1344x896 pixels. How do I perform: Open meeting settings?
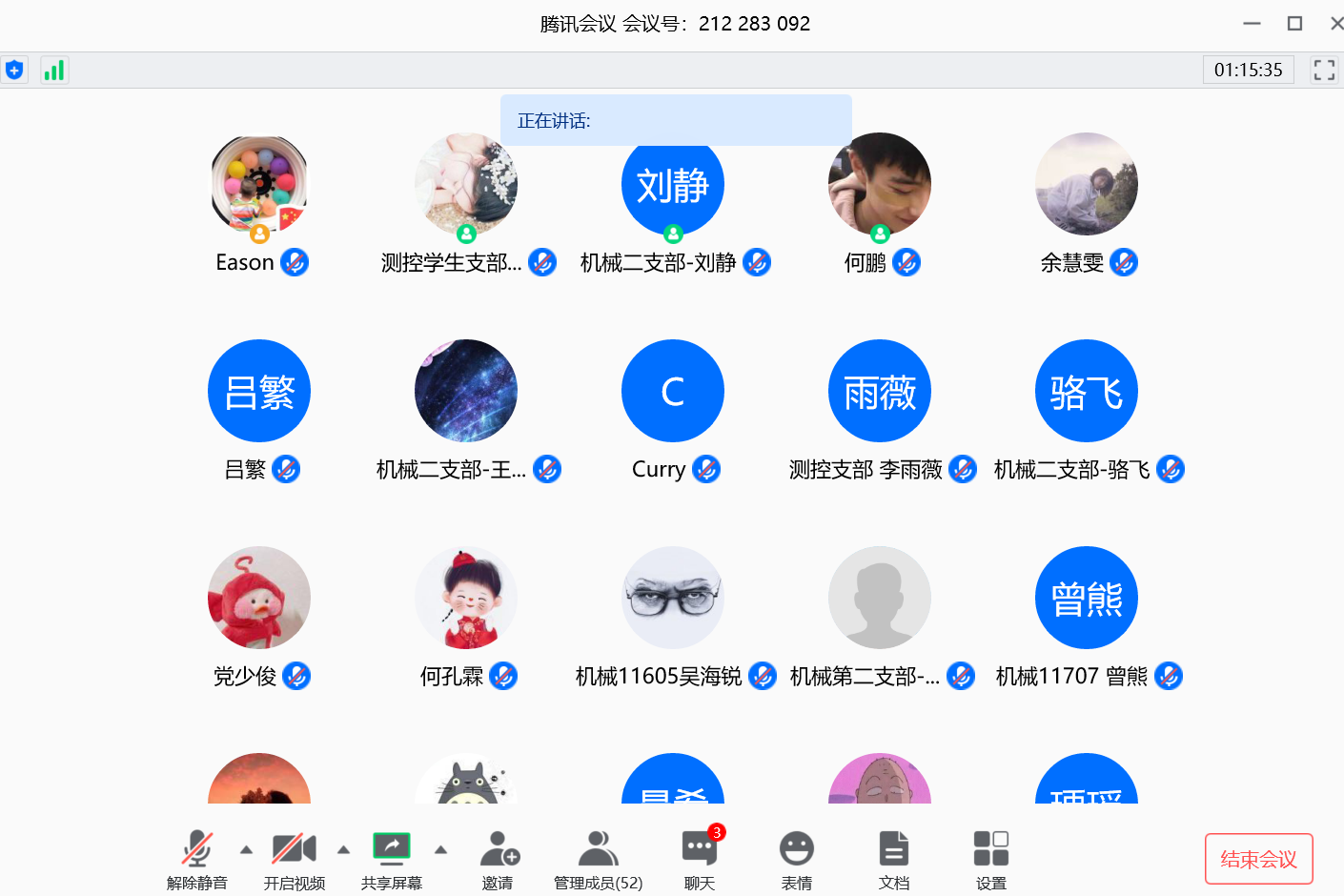(991, 858)
